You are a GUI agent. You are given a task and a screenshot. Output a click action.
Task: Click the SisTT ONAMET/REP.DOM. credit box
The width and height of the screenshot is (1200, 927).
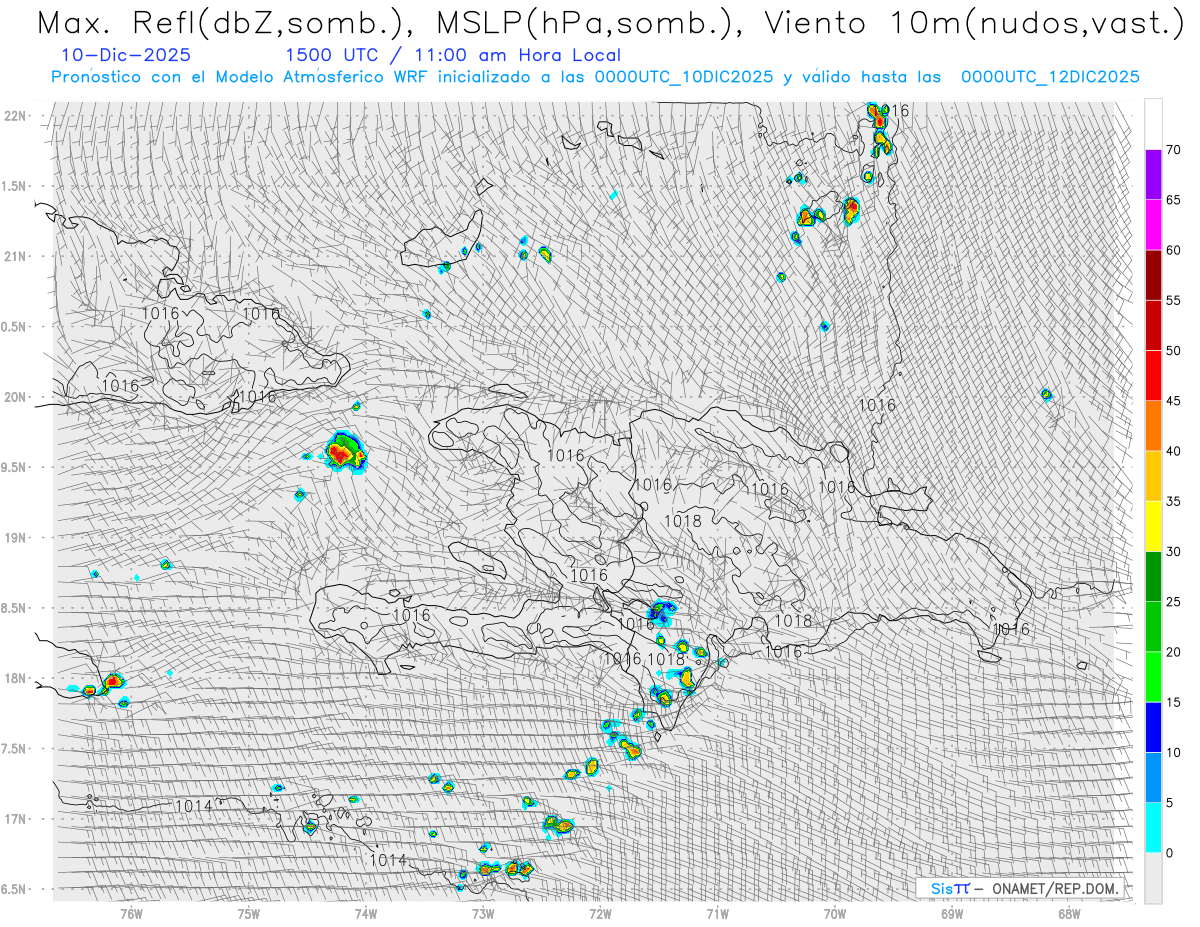pyautogui.click(x=1021, y=888)
